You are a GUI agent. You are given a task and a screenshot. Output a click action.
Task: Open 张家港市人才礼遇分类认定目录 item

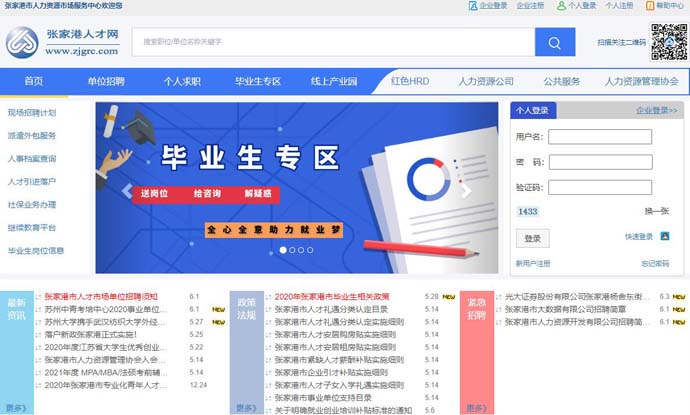tap(331, 309)
